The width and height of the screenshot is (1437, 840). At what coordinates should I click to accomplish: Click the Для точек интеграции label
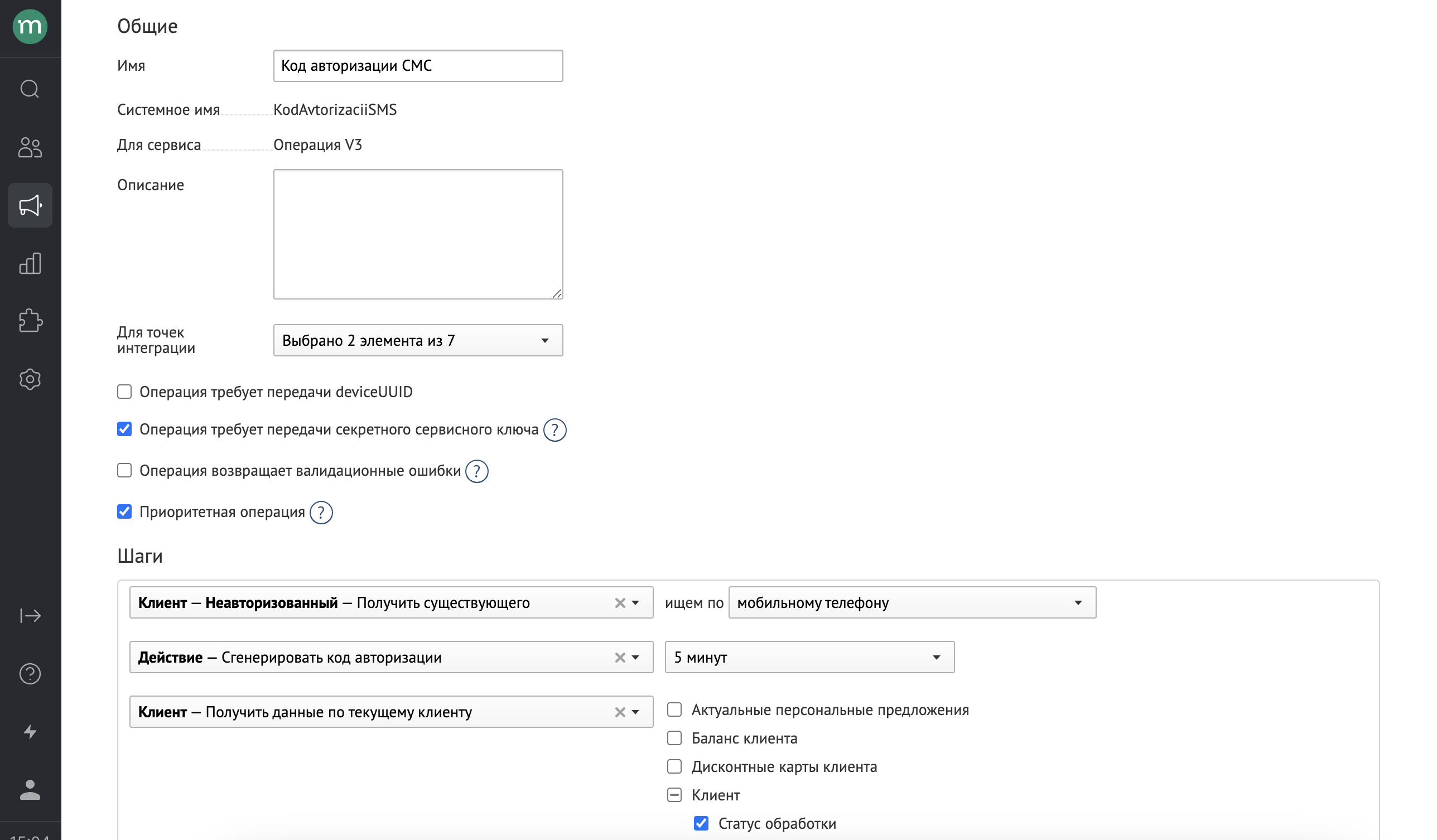click(156, 340)
